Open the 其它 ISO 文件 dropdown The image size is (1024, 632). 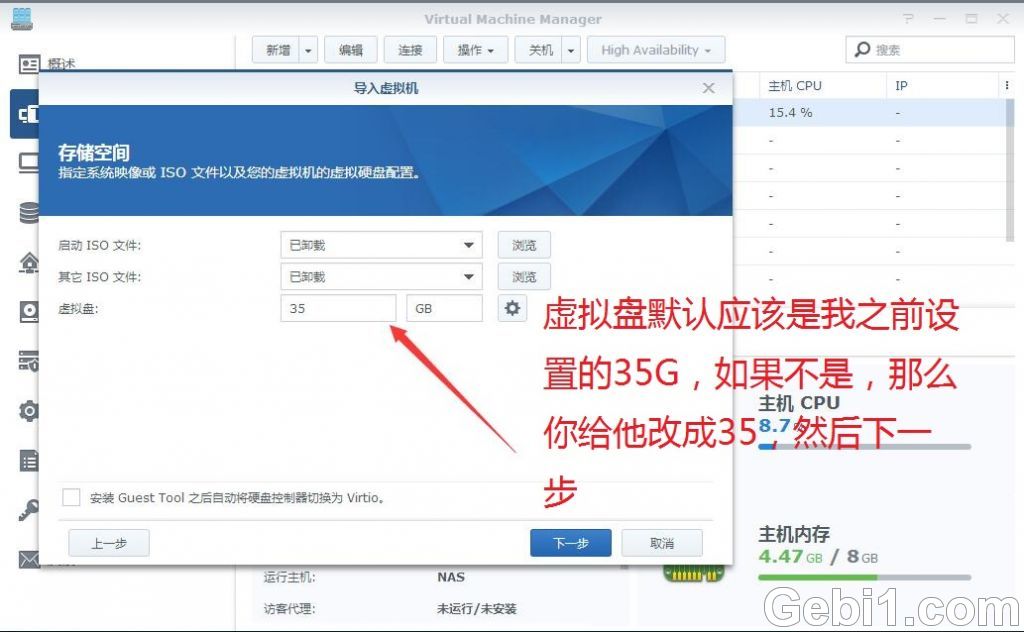(x=380, y=276)
